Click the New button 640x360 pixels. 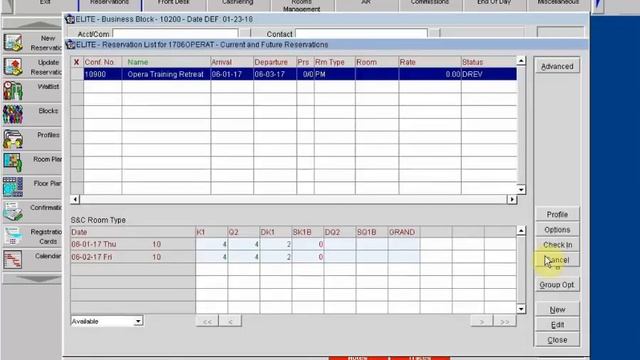[x=557, y=310]
